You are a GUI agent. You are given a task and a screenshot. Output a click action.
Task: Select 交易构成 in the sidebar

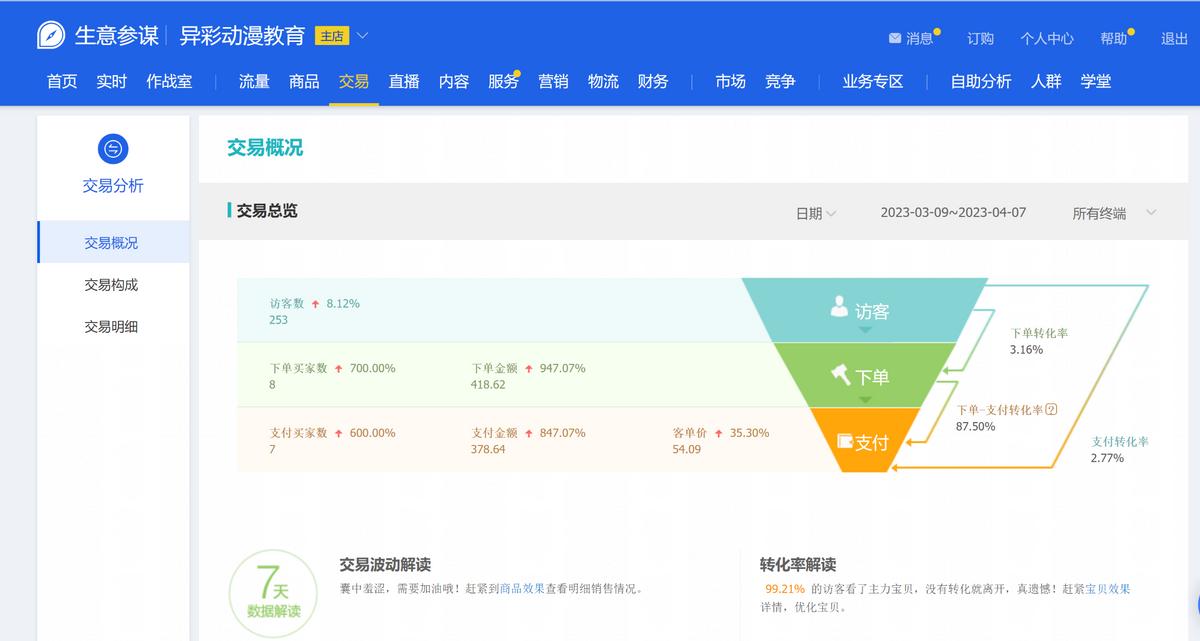tap(111, 285)
